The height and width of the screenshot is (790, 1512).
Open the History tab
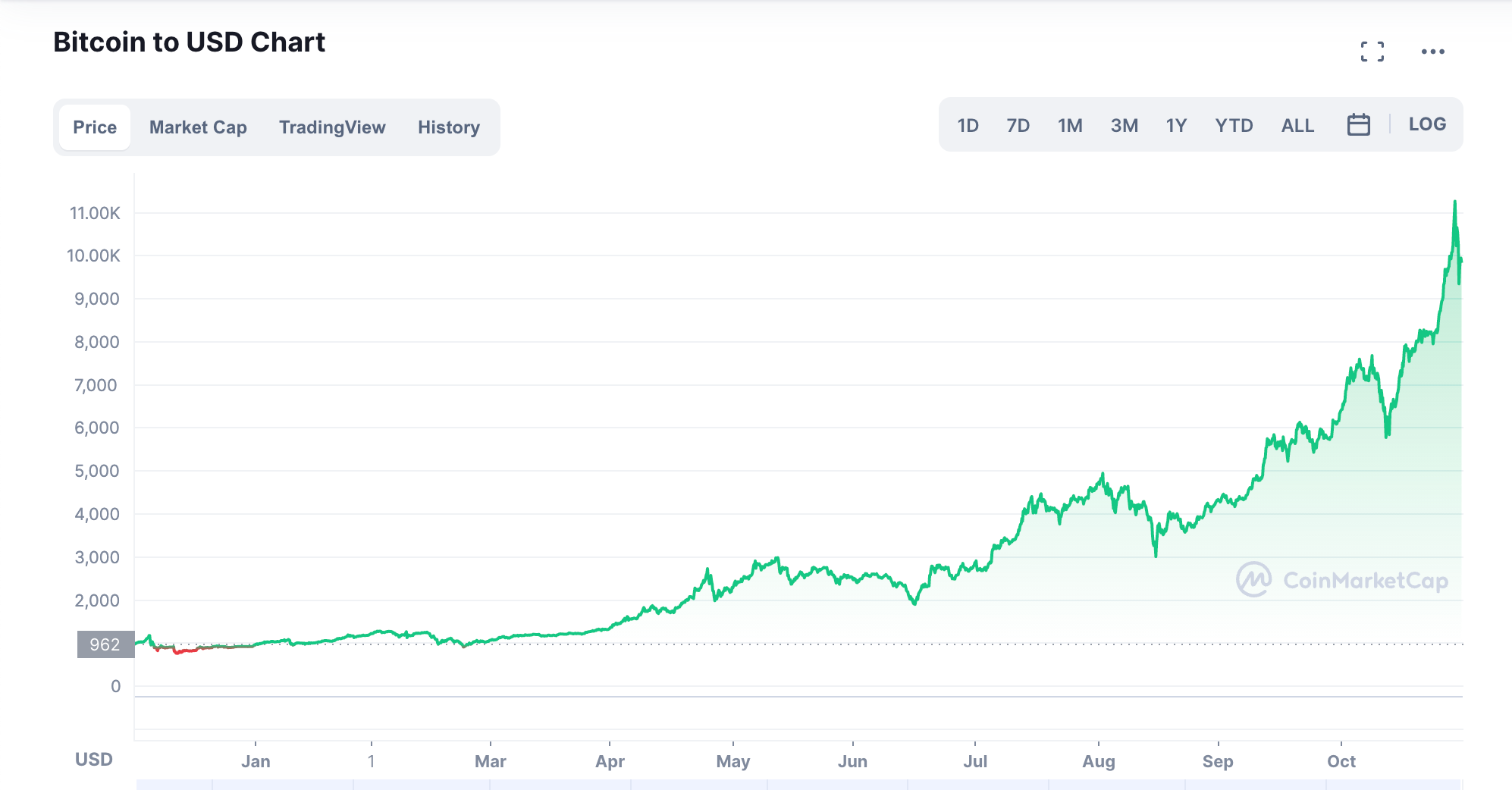[449, 127]
